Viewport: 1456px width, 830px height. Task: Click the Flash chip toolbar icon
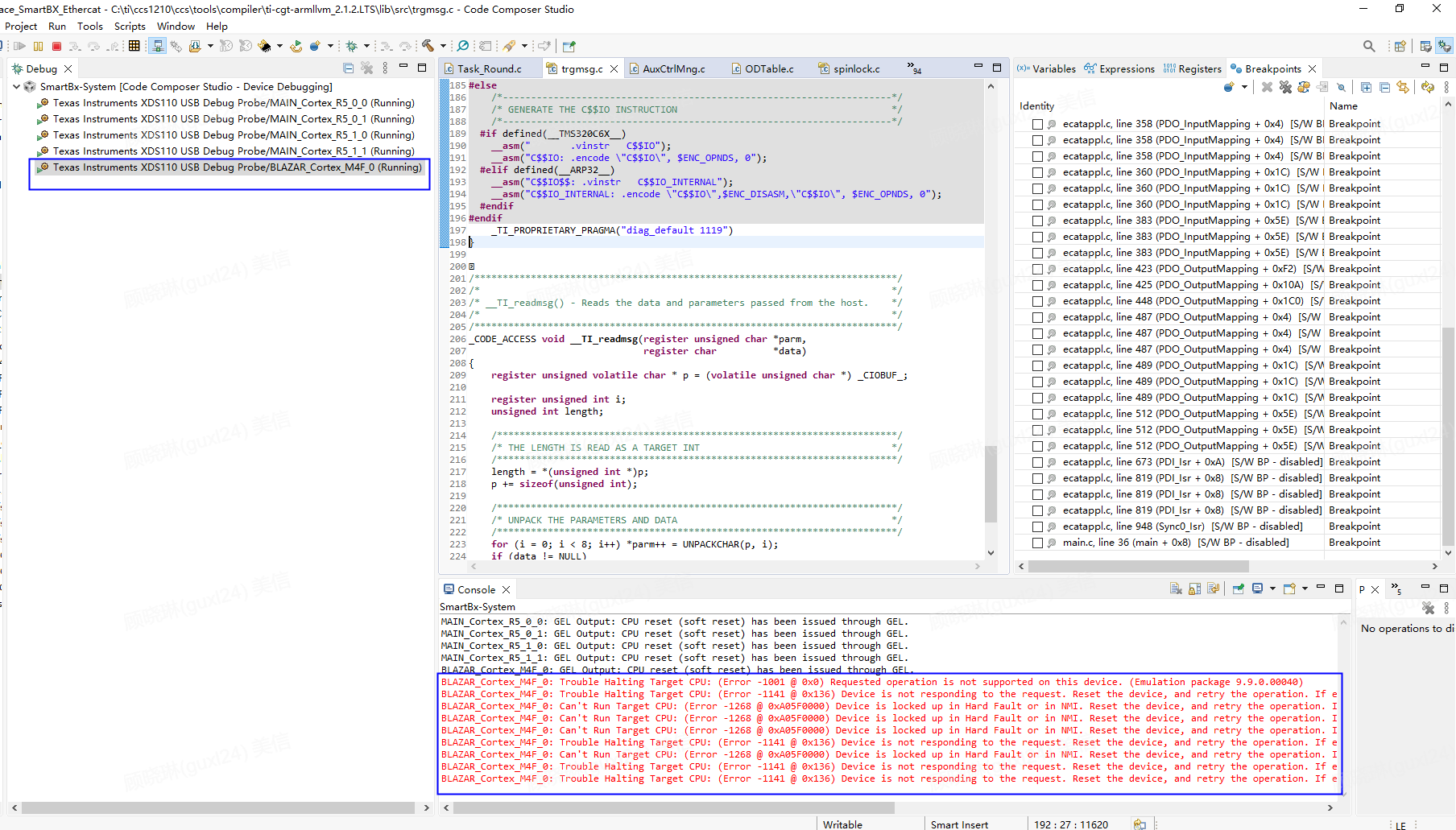click(264, 46)
